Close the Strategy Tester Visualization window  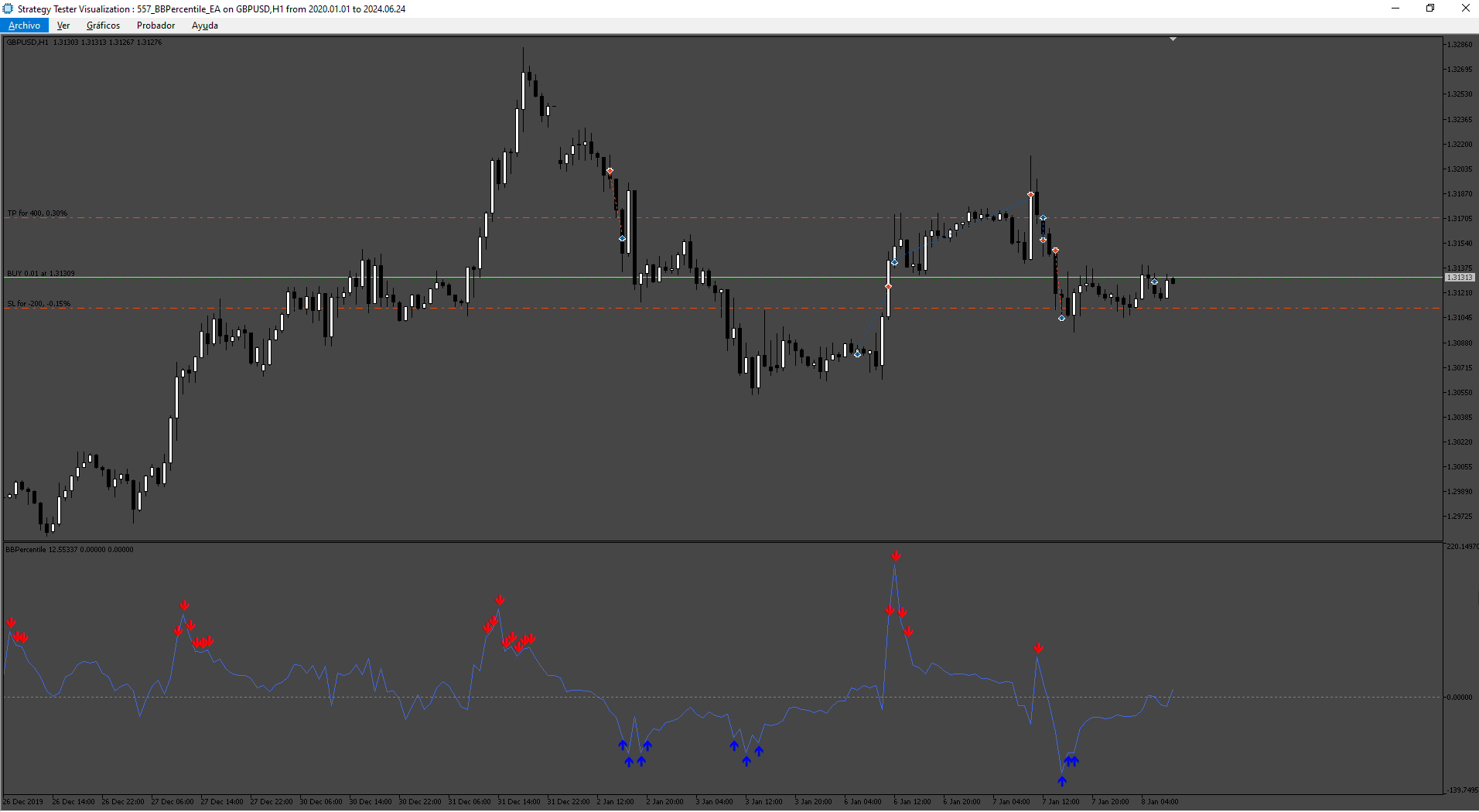[1465, 9]
